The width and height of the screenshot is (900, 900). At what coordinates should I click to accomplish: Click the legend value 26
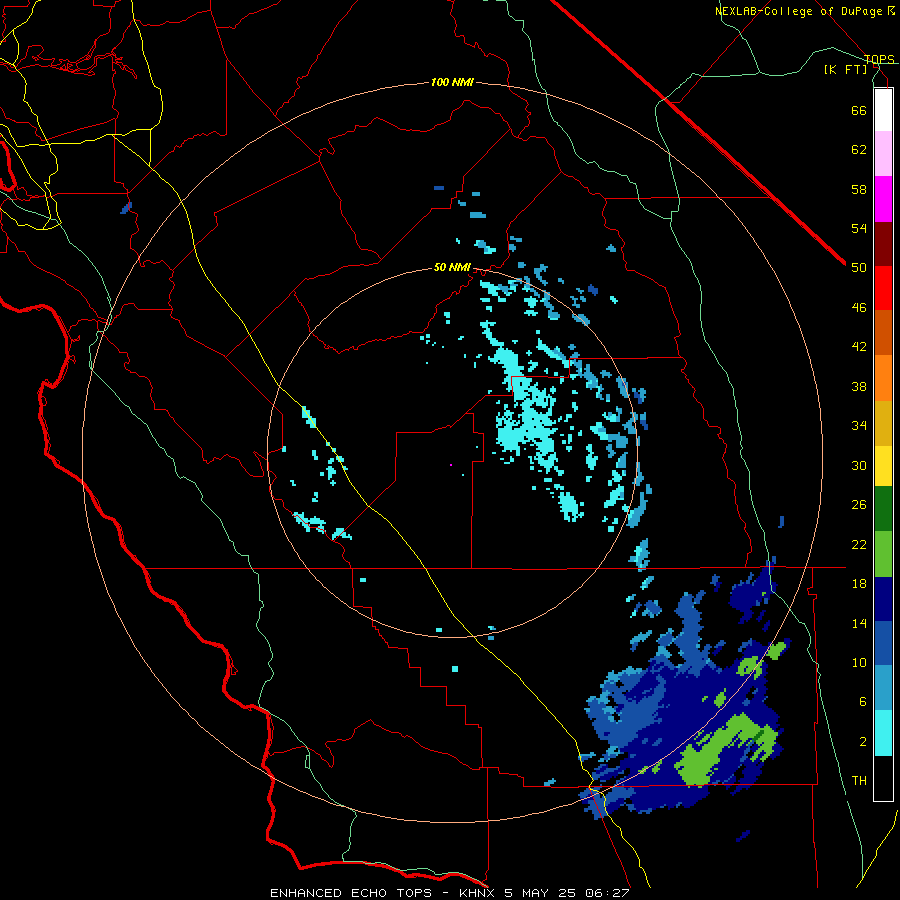point(859,505)
